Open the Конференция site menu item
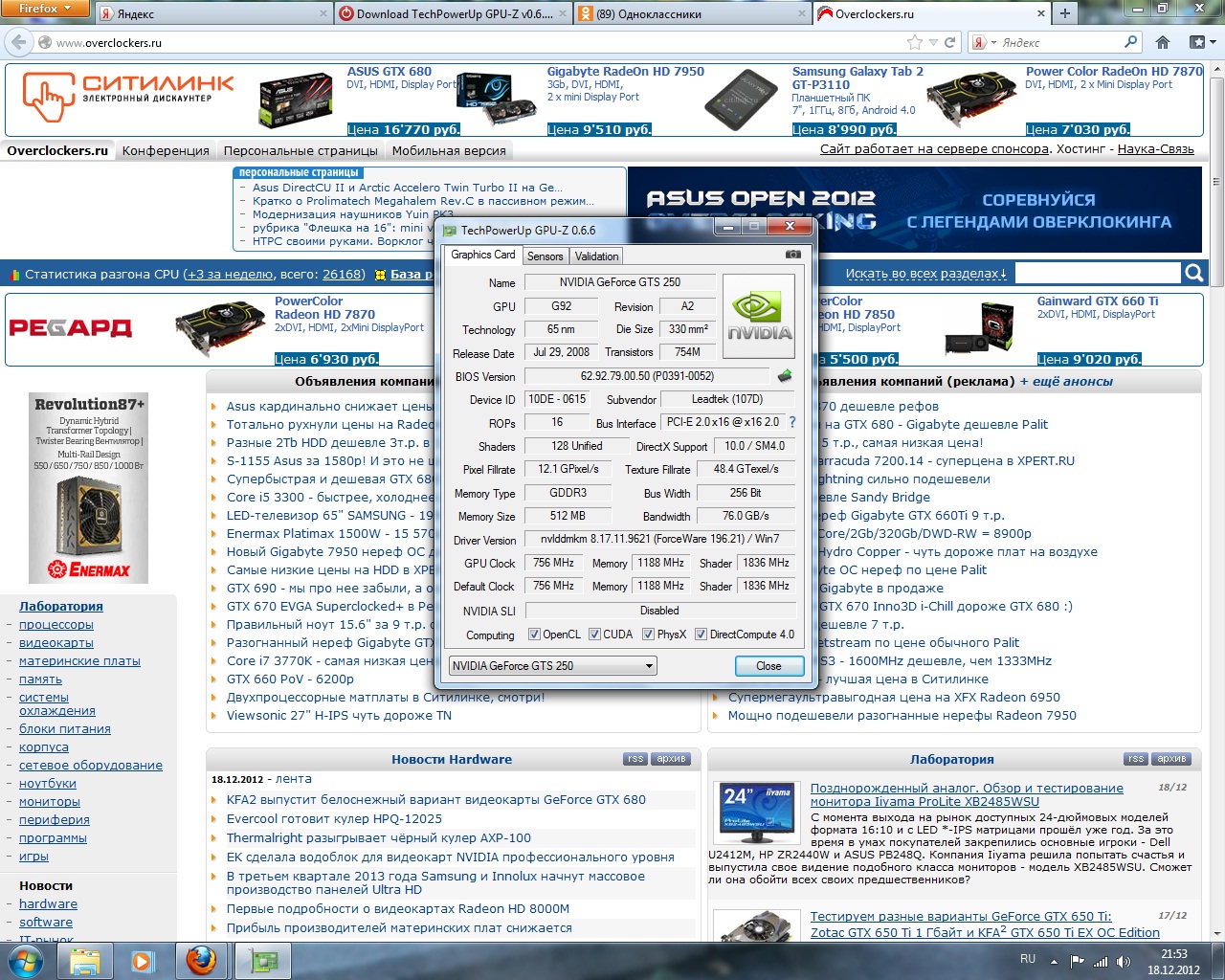Viewport: 1225px width, 980px height. pyautogui.click(x=166, y=150)
